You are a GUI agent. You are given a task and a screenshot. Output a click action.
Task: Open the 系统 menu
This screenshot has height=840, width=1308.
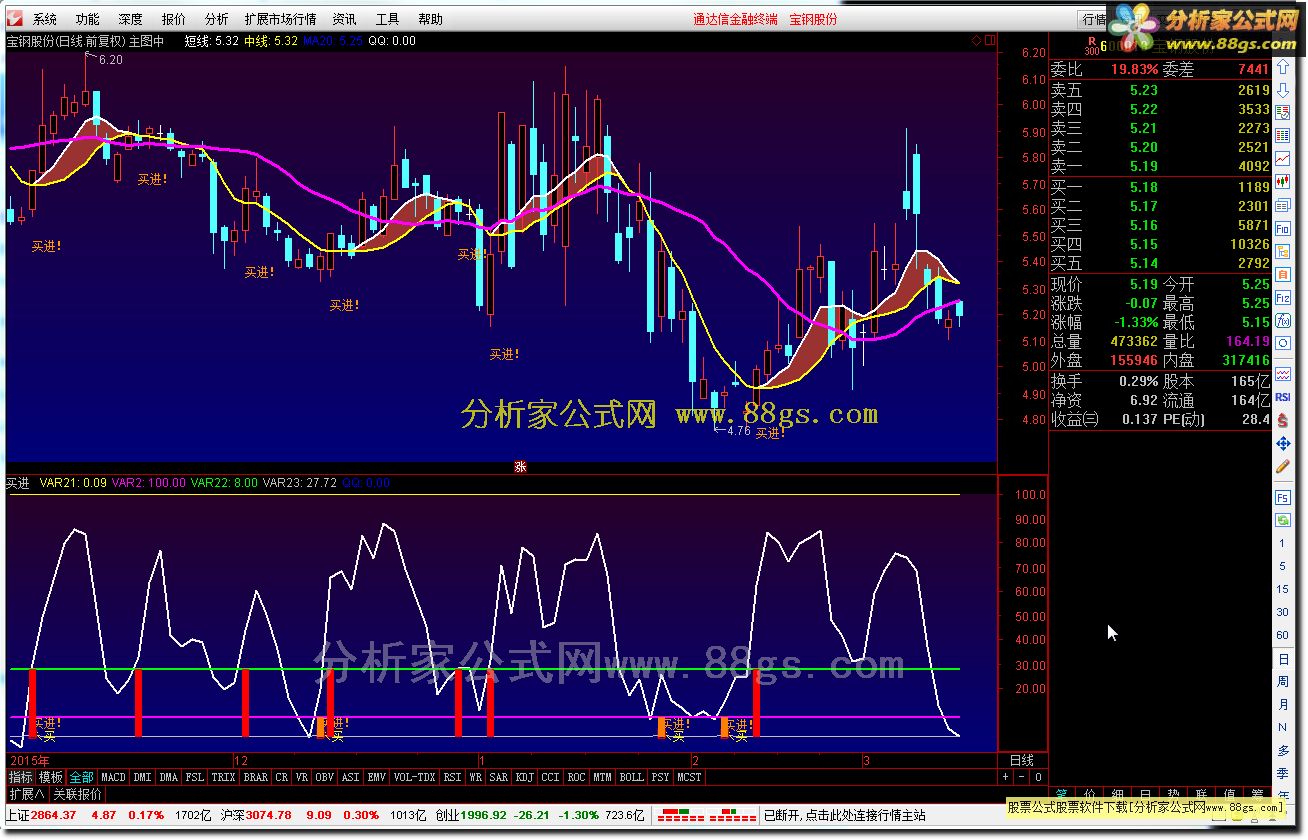(x=44, y=19)
